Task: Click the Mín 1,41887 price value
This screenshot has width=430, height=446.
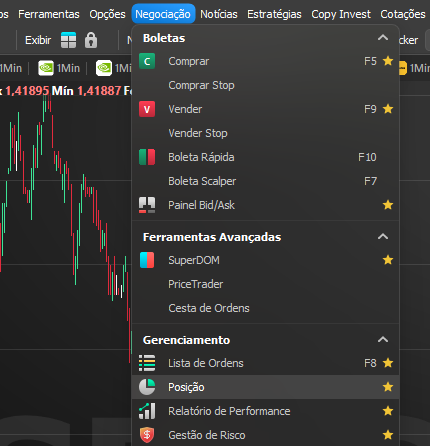Action: (99, 91)
